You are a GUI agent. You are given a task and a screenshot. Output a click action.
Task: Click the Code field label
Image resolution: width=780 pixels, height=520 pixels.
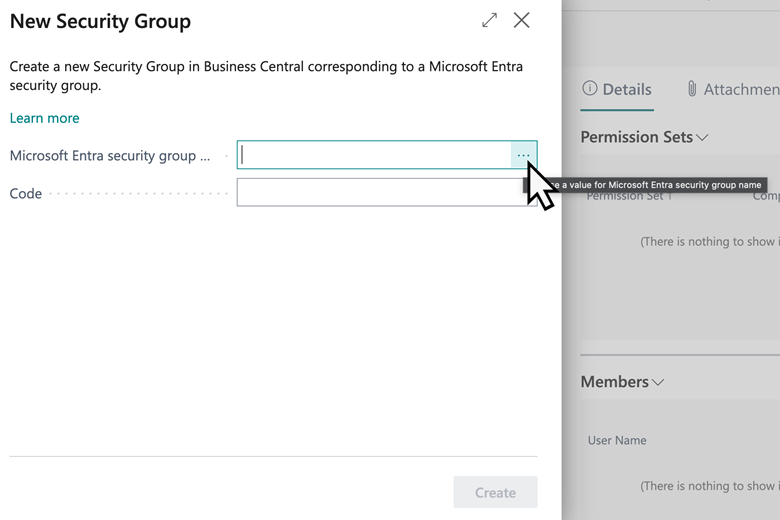pyautogui.click(x=26, y=193)
